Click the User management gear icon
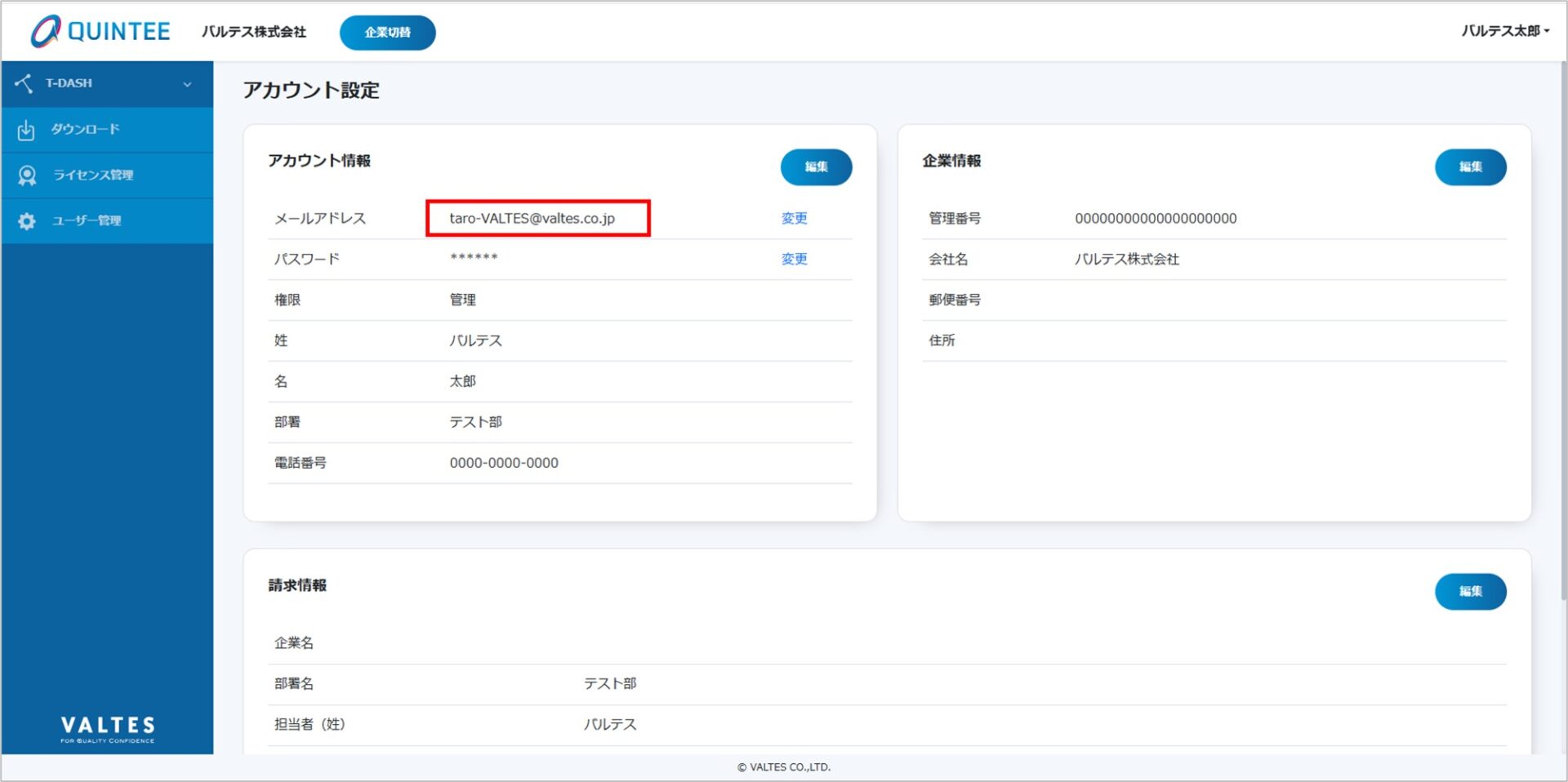 point(27,221)
